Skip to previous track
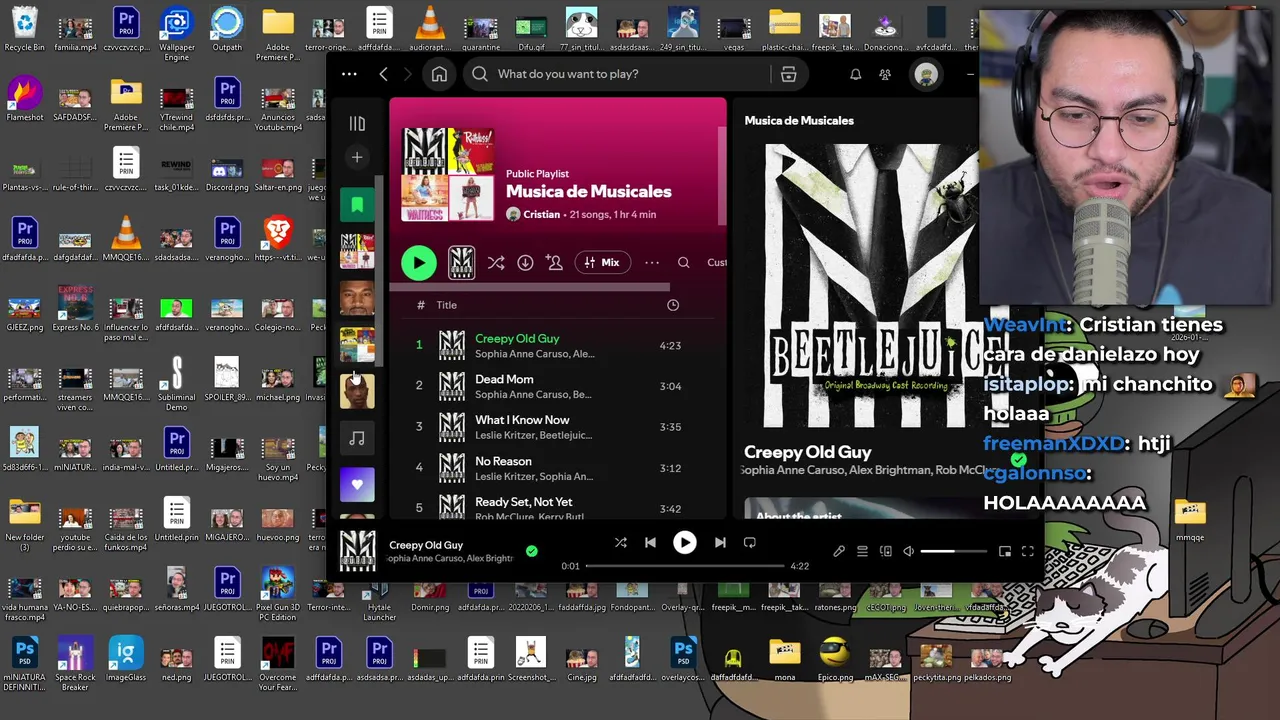This screenshot has width=1280, height=720. point(650,542)
